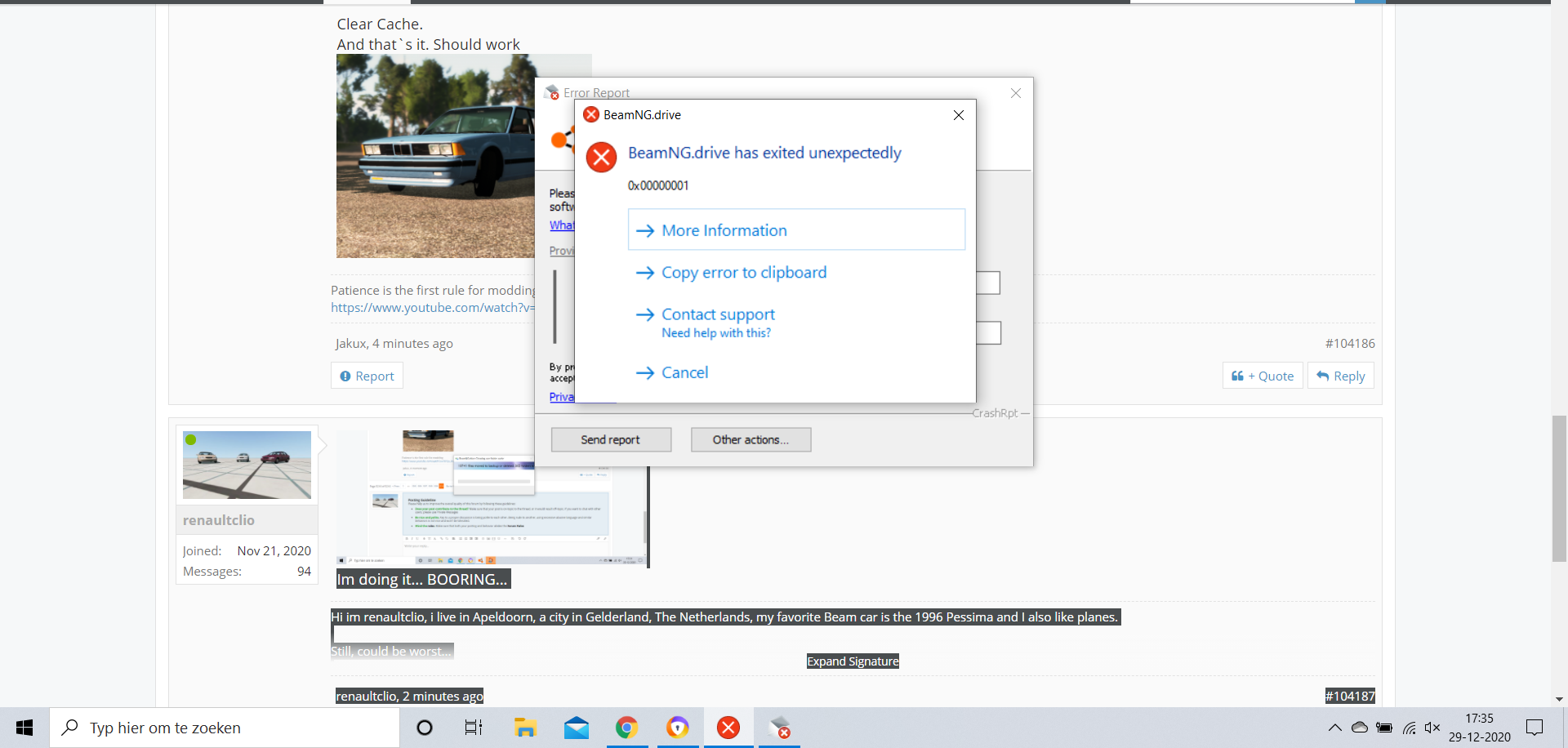
Task: Click the page vertical scrollbar thumb
Action: pos(1559,488)
